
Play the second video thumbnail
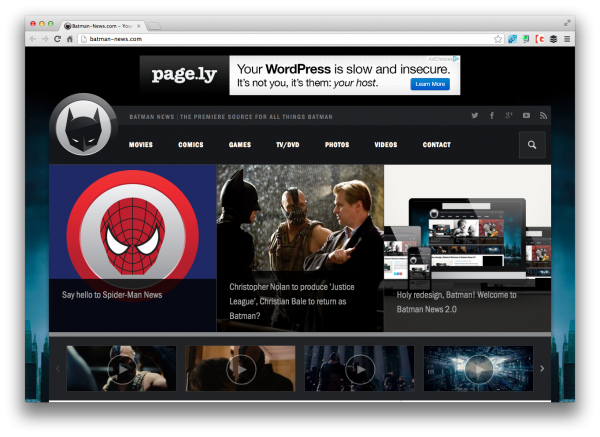click(240, 369)
